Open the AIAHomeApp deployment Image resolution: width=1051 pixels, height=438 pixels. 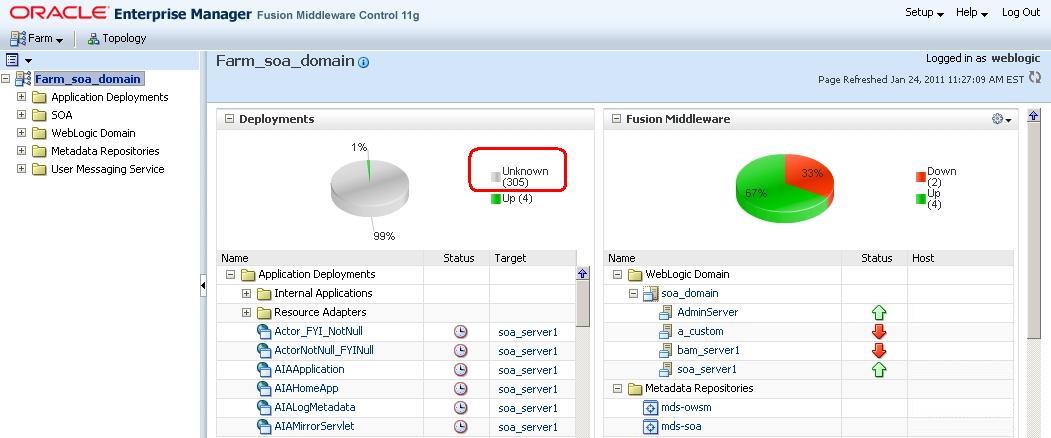coord(306,388)
